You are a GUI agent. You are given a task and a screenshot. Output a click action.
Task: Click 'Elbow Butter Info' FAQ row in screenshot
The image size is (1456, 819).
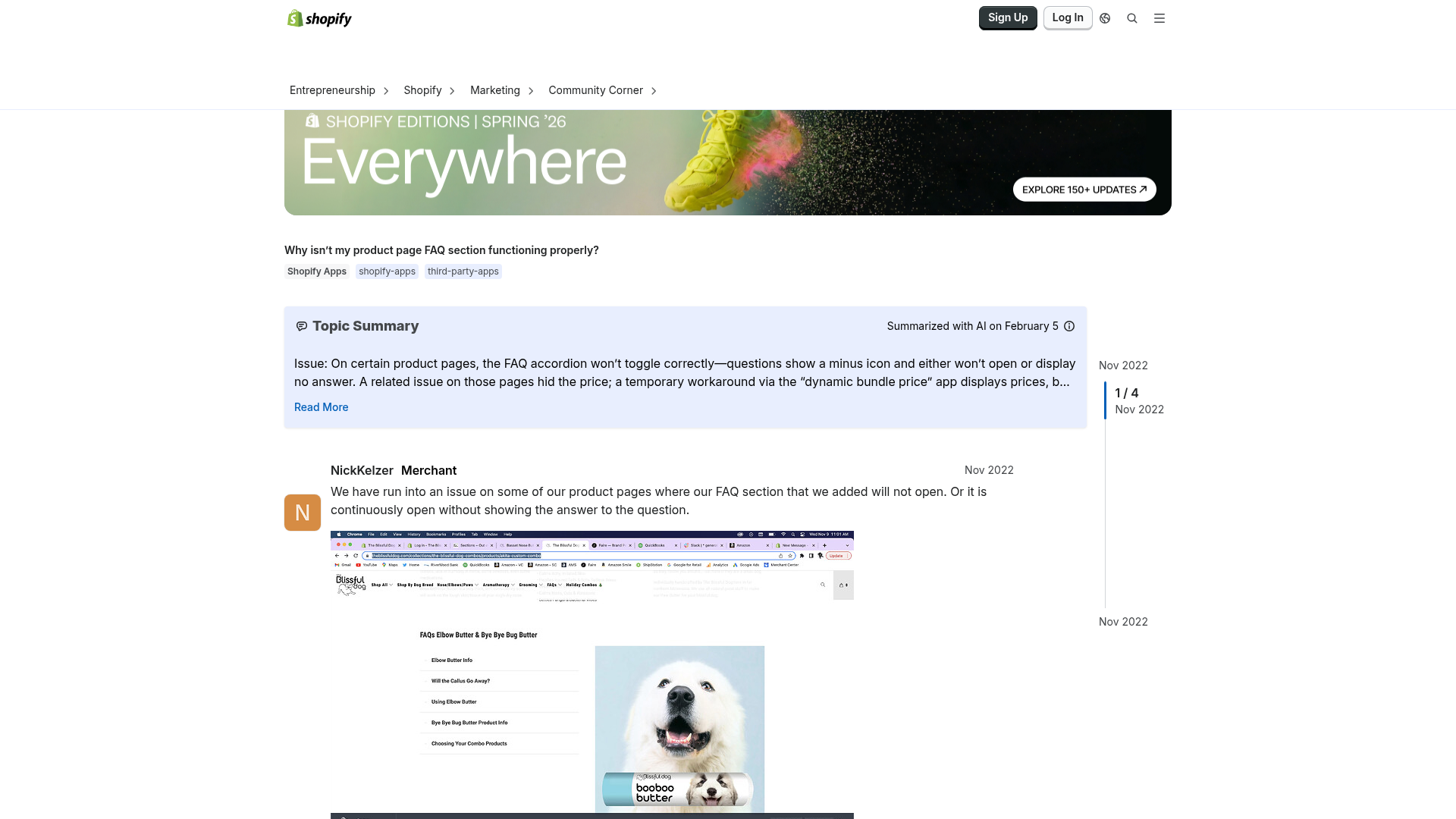[500, 661]
